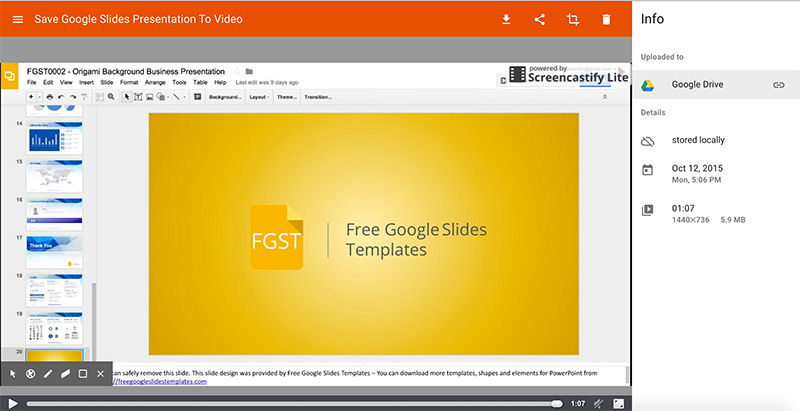Download the recorded video
Image resolution: width=800 pixels, height=411 pixels.
(x=507, y=19)
